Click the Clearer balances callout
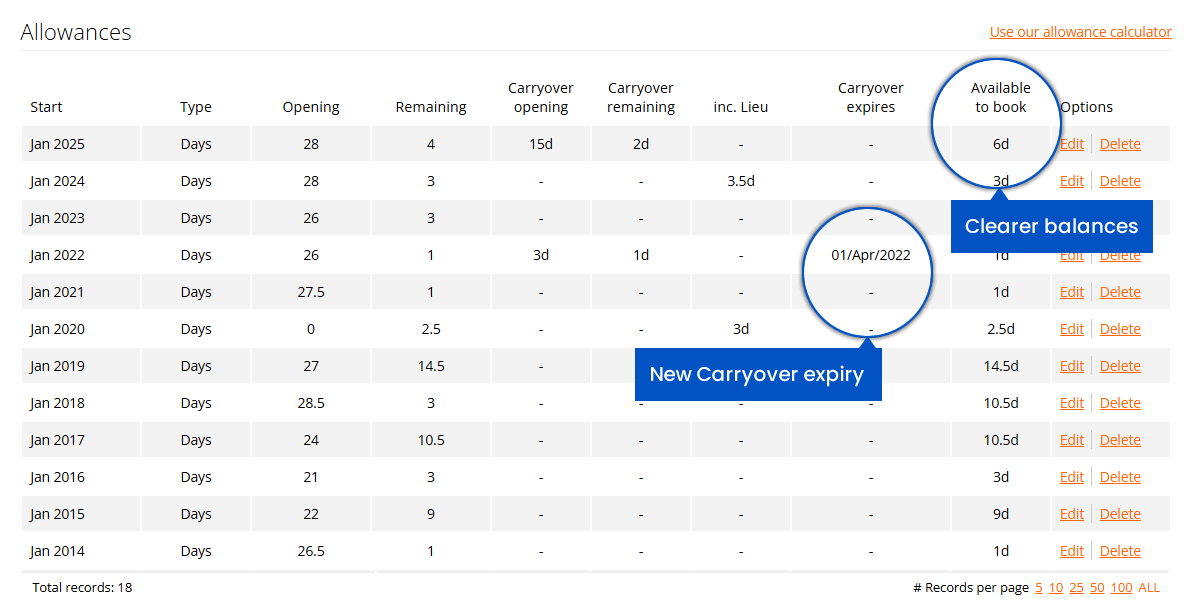 [x=1051, y=226]
